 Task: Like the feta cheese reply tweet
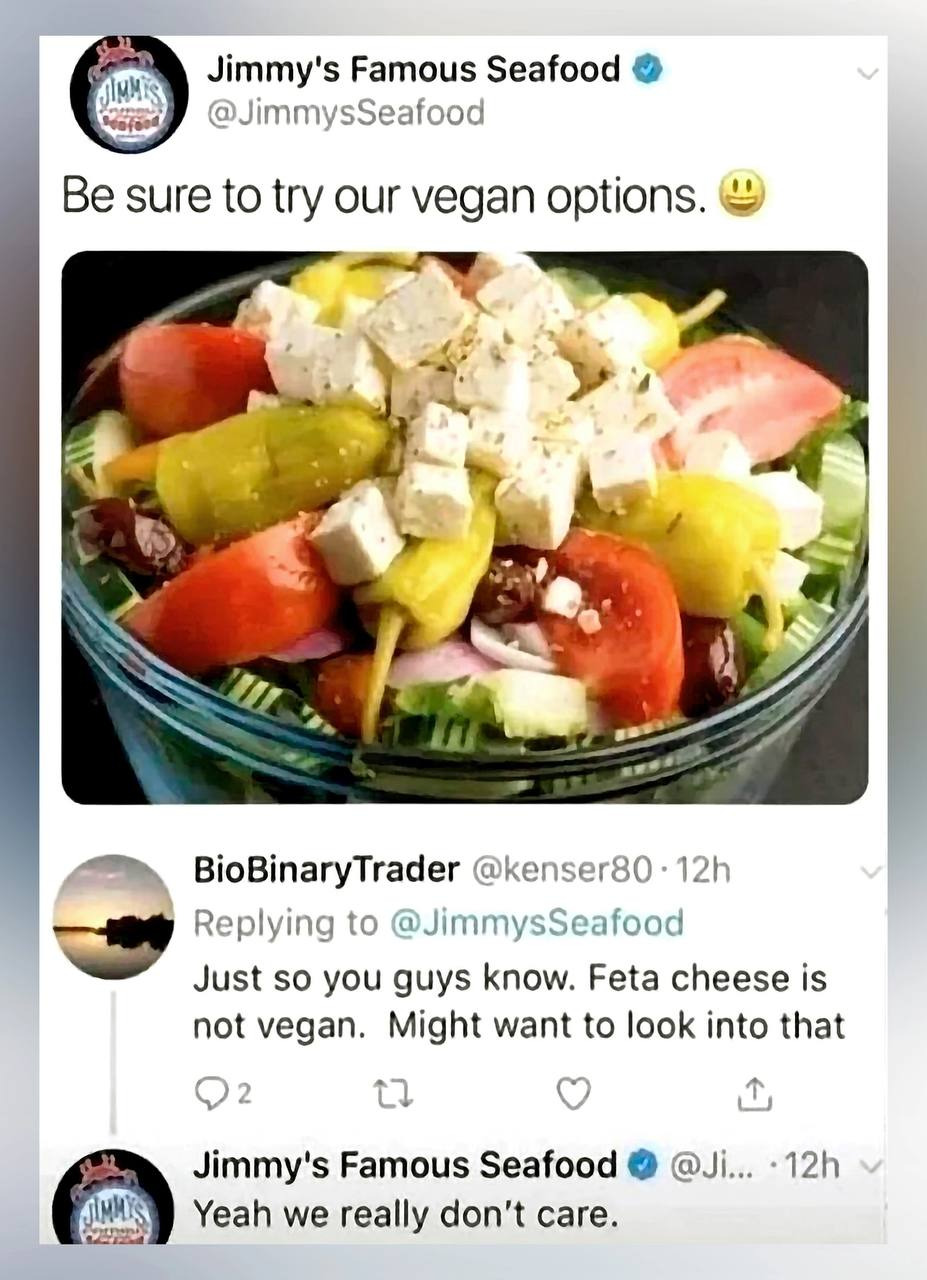coord(573,1095)
